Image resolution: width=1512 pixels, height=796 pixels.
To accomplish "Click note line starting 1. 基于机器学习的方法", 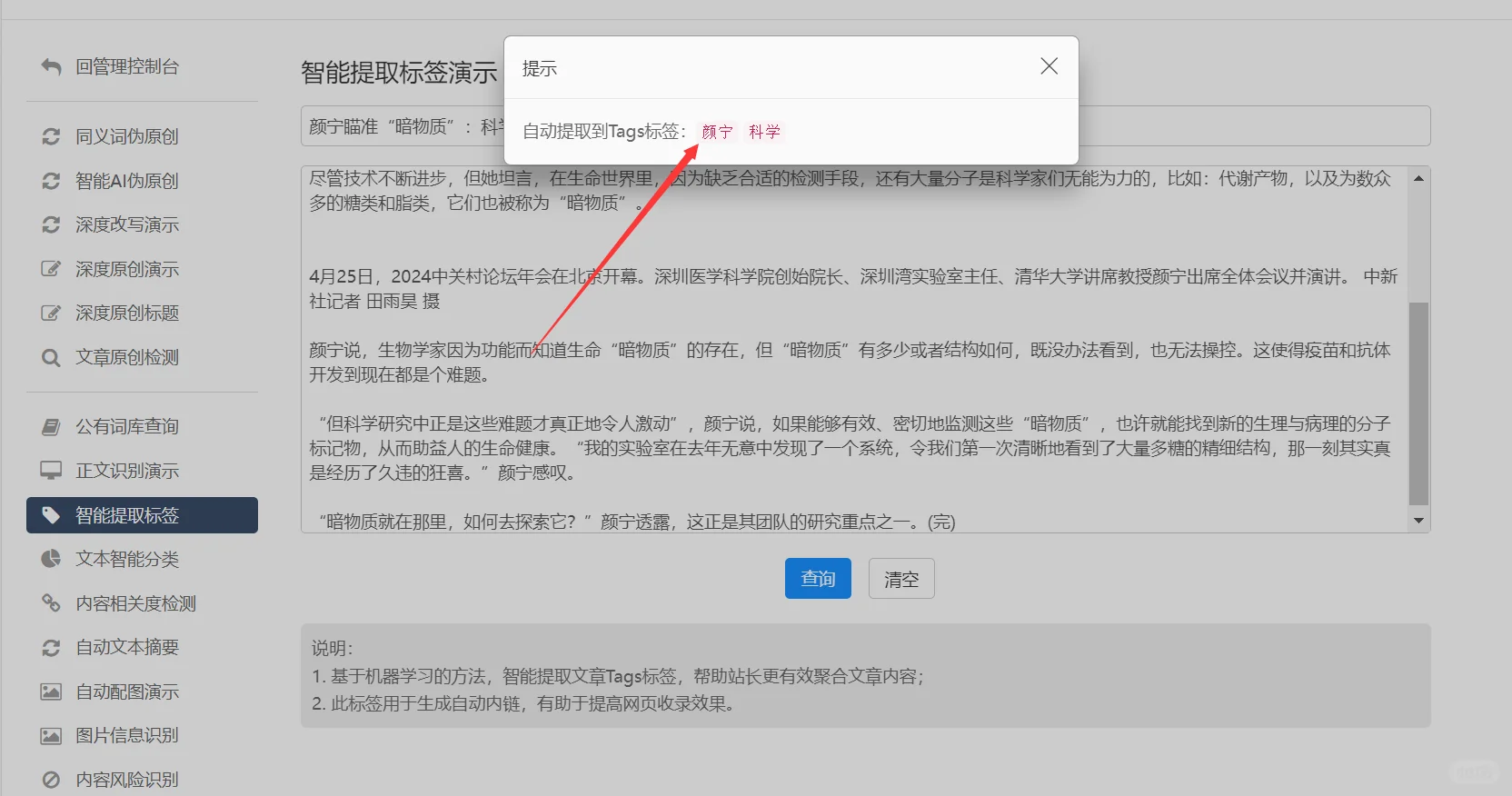I will (x=618, y=676).
